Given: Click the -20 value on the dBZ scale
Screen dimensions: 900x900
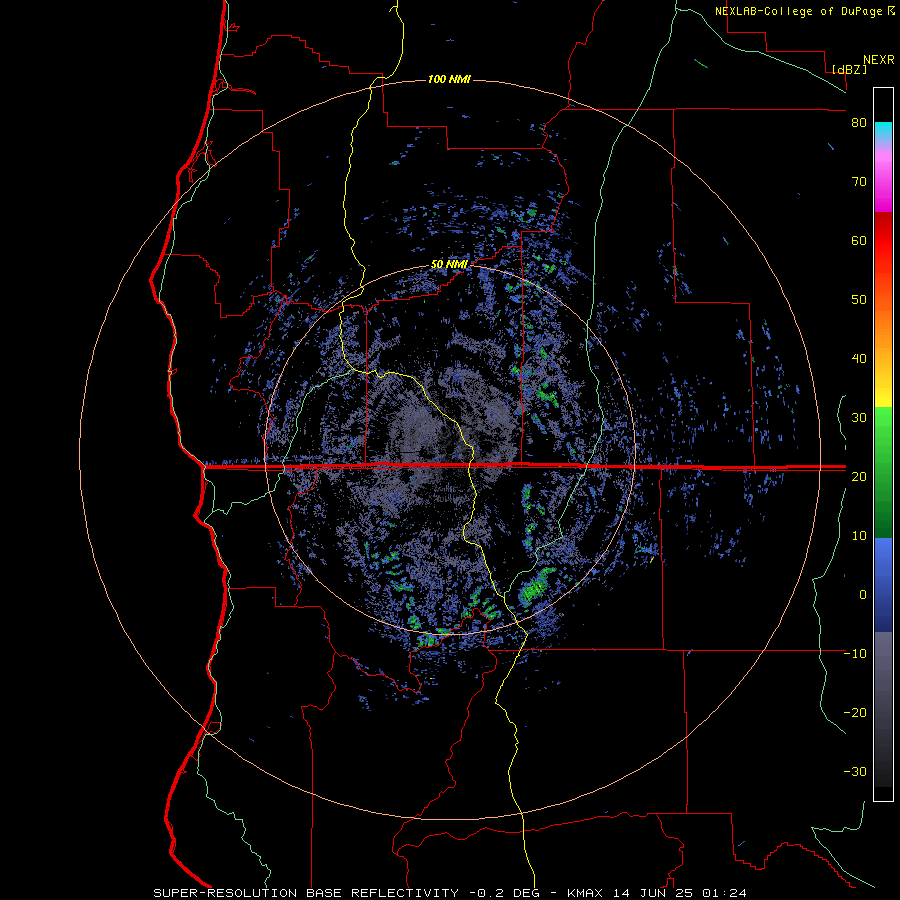Looking at the screenshot, I should 855,712.
